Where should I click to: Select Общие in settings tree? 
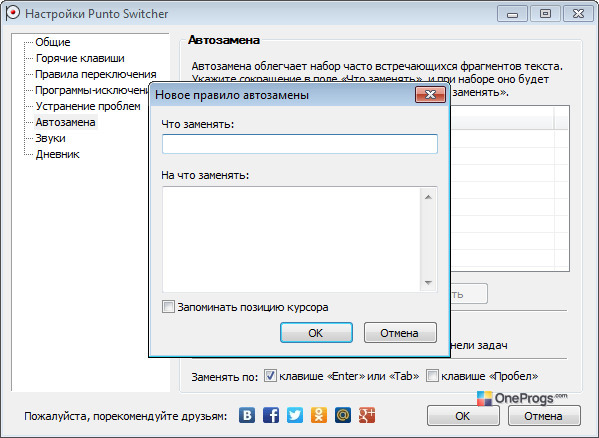(53, 42)
